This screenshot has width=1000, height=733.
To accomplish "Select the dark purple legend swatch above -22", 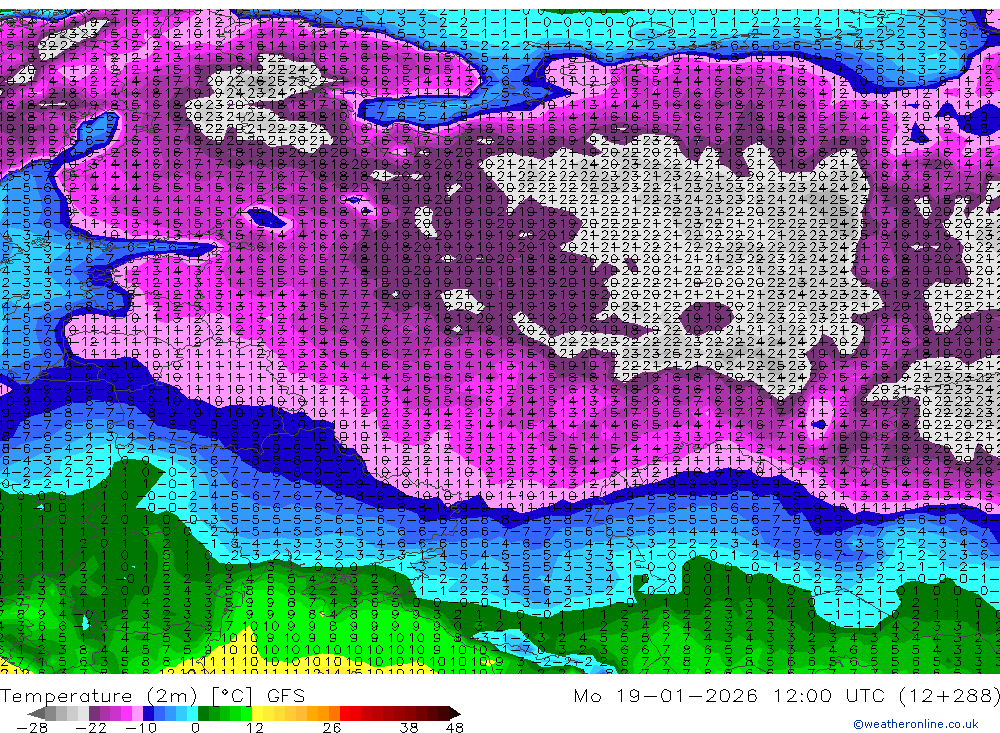I will pos(94,713).
